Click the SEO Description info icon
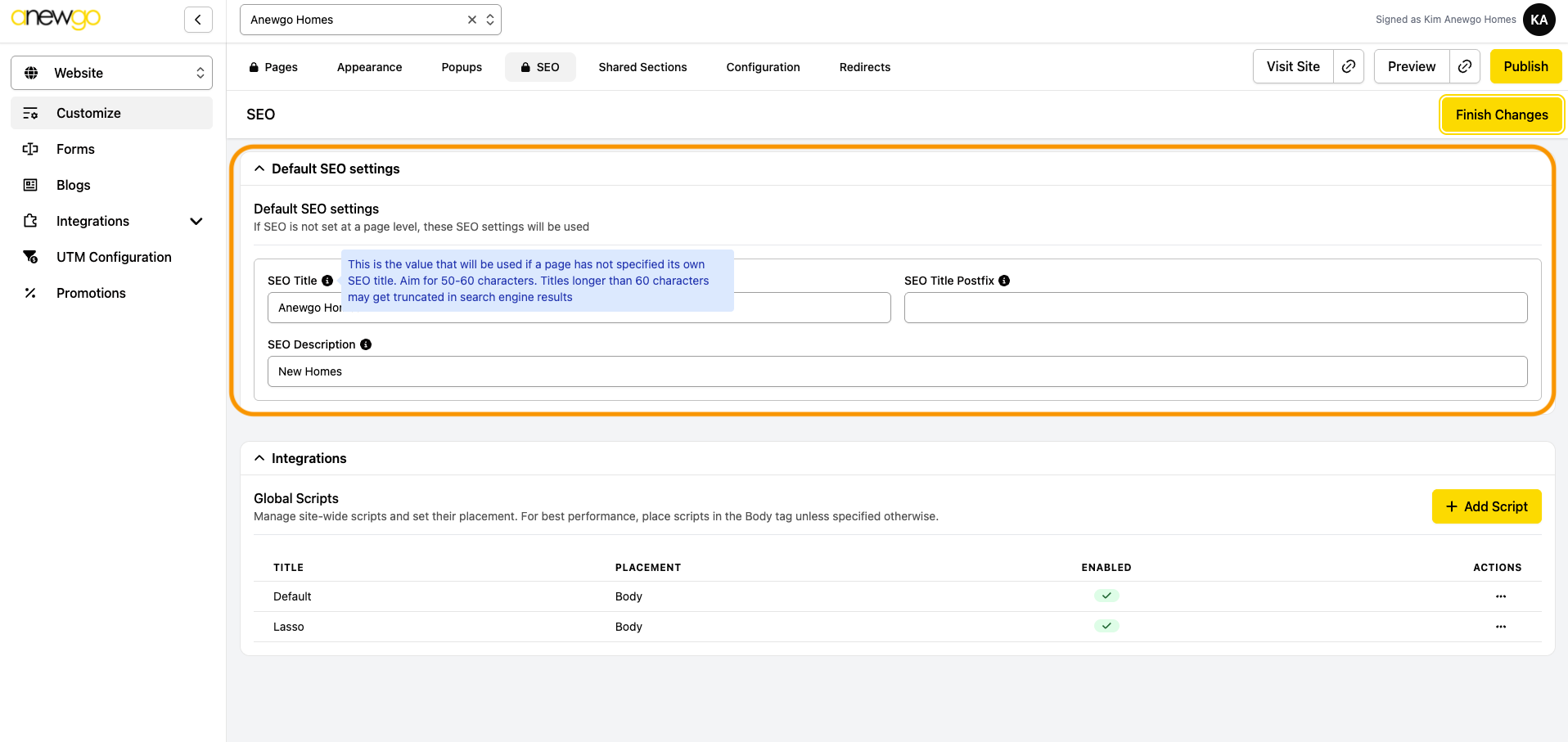 tap(366, 344)
